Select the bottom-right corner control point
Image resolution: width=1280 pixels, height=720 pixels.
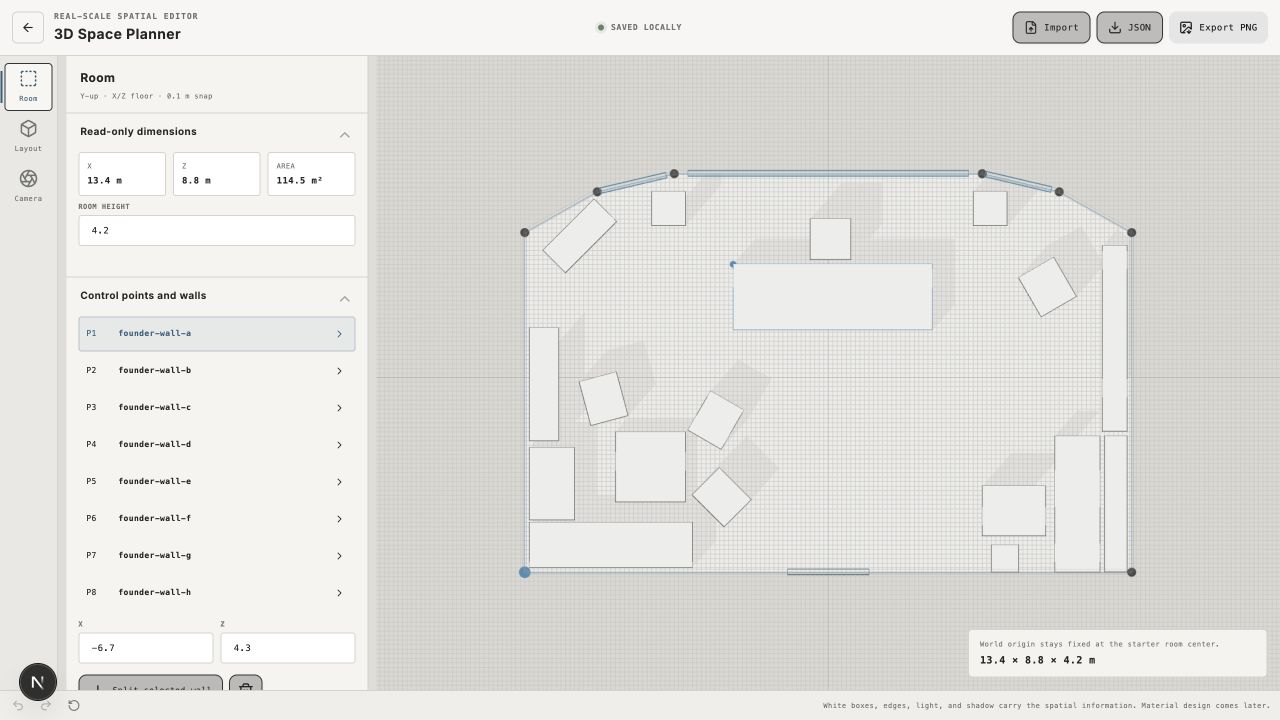coord(1132,572)
